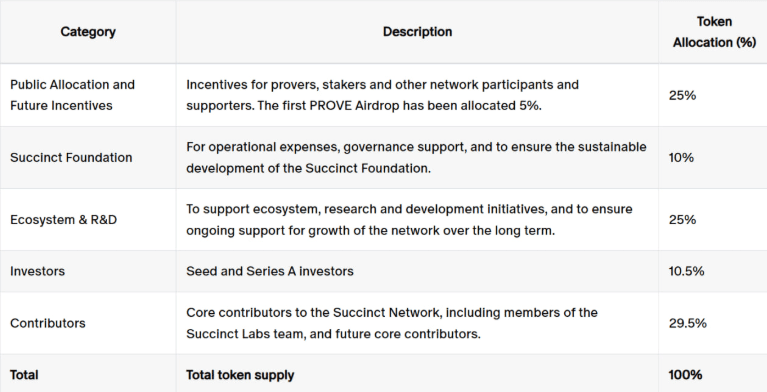Select the Ecosystem & R&D category cell
This screenshot has height=392, width=767.
point(64,220)
